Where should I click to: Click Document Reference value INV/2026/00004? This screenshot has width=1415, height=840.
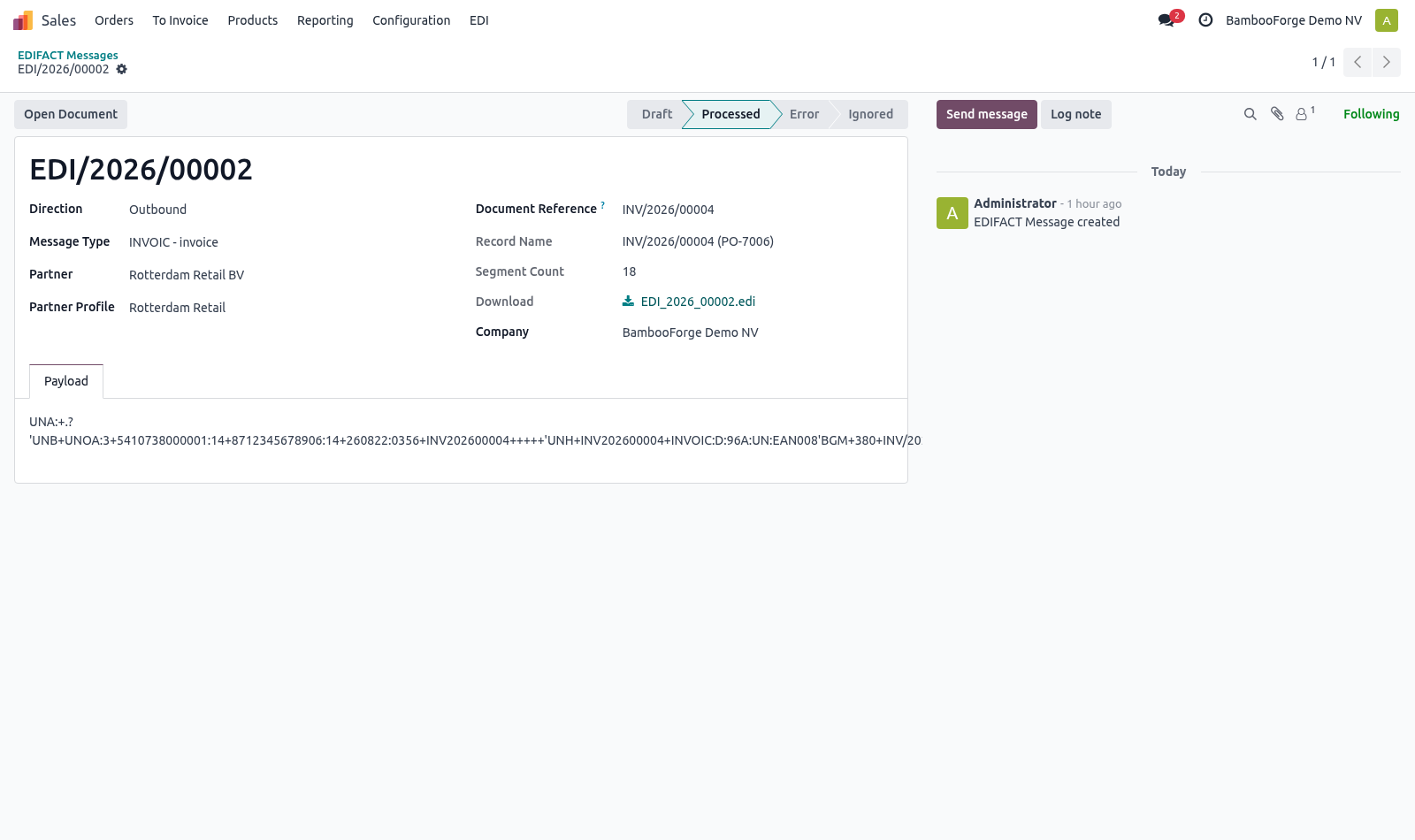tap(668, 210)
